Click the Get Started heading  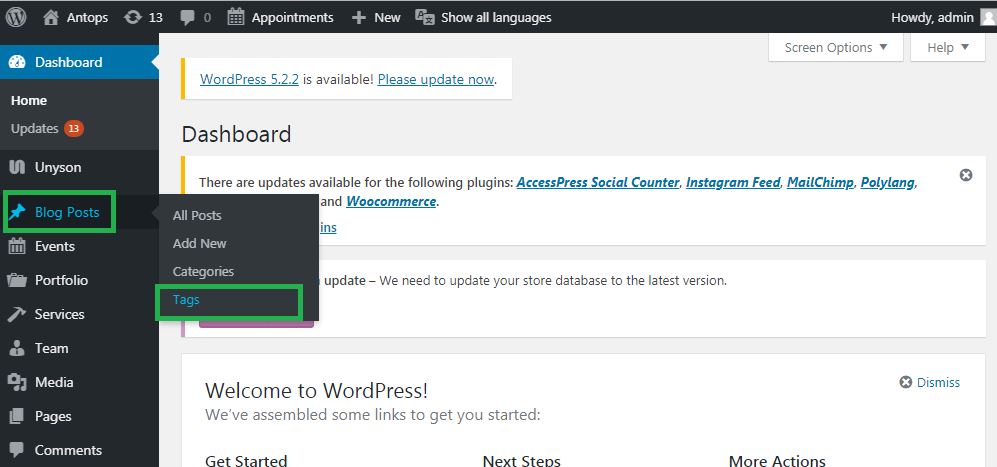pos(246,461)
